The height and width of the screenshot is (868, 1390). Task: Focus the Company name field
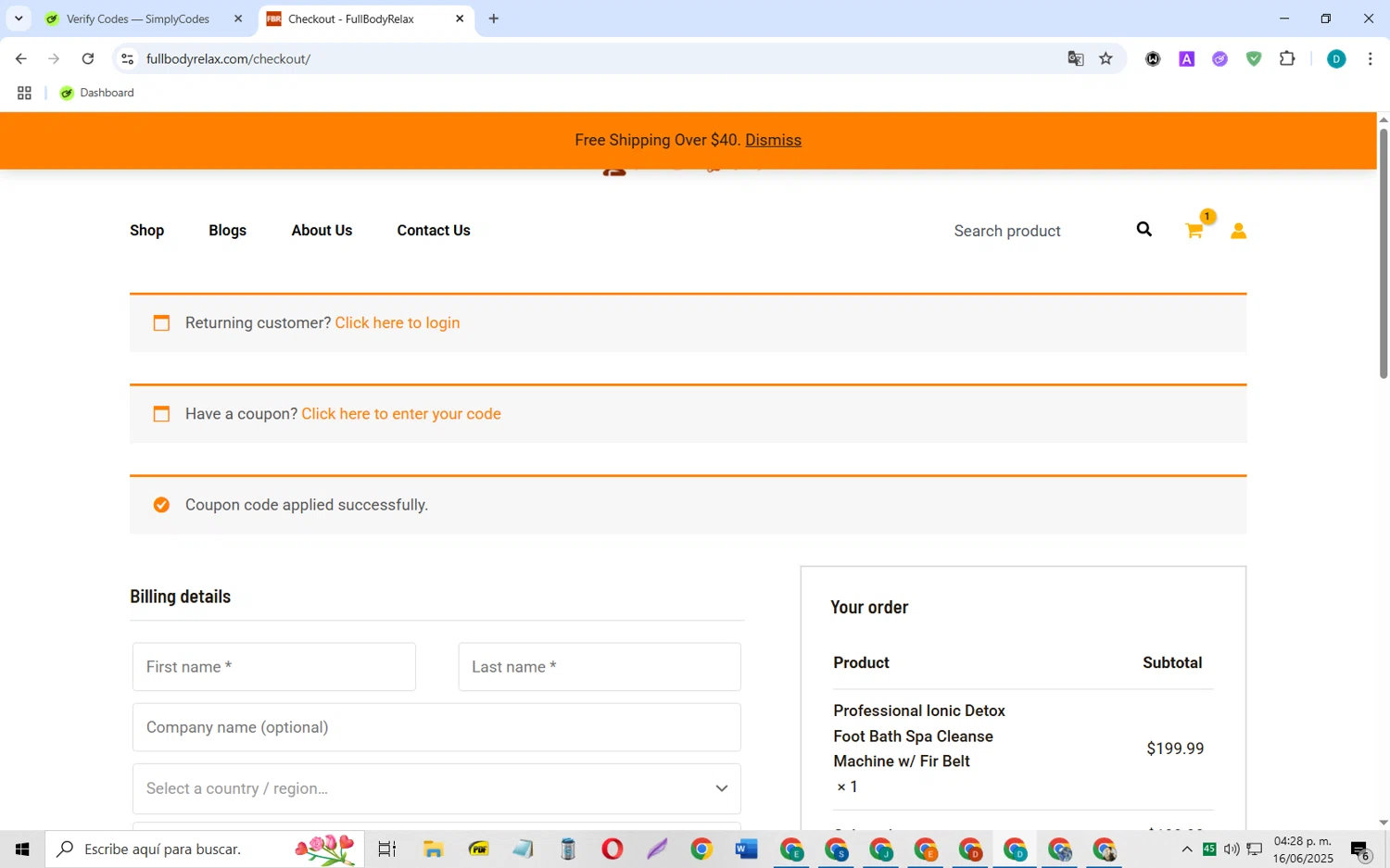(x=436, y=727)
